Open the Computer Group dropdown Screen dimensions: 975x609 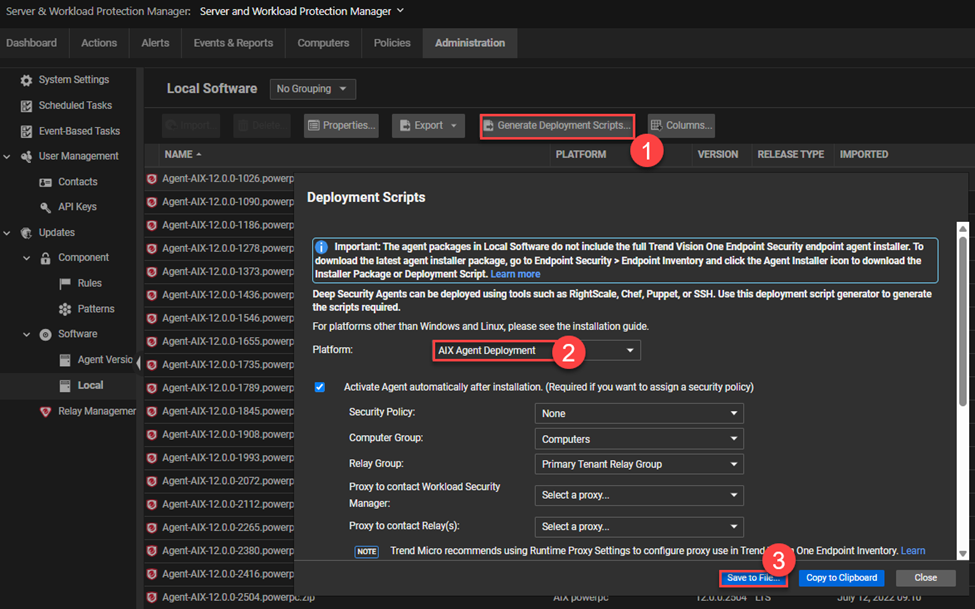[x=639, y=439]
